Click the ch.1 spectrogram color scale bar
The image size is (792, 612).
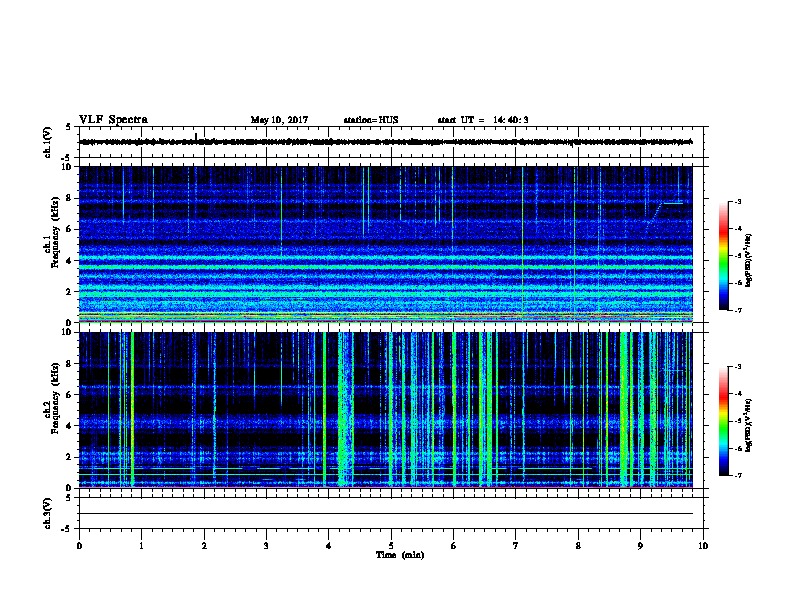(723, 256)
